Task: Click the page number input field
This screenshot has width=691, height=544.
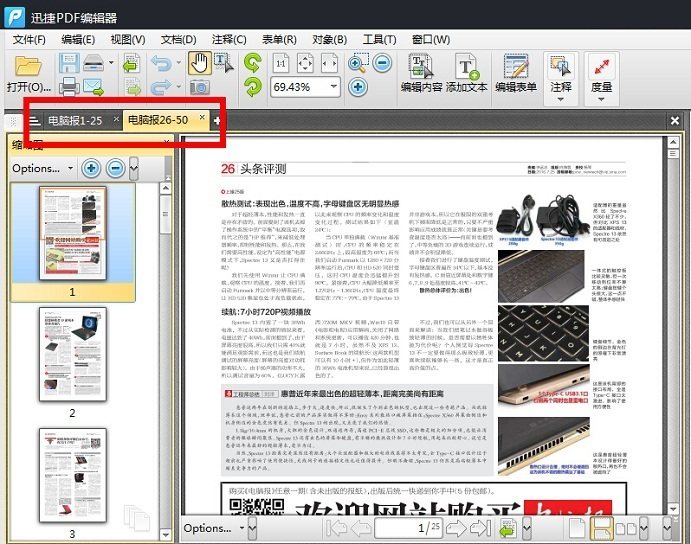Action: (408, 528)
